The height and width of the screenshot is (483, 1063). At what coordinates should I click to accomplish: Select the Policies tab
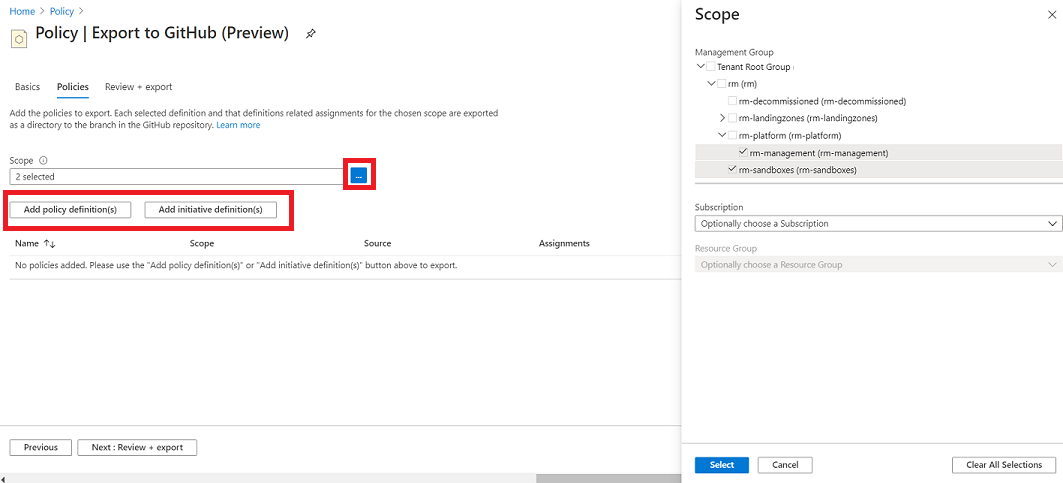pos(73,87)
